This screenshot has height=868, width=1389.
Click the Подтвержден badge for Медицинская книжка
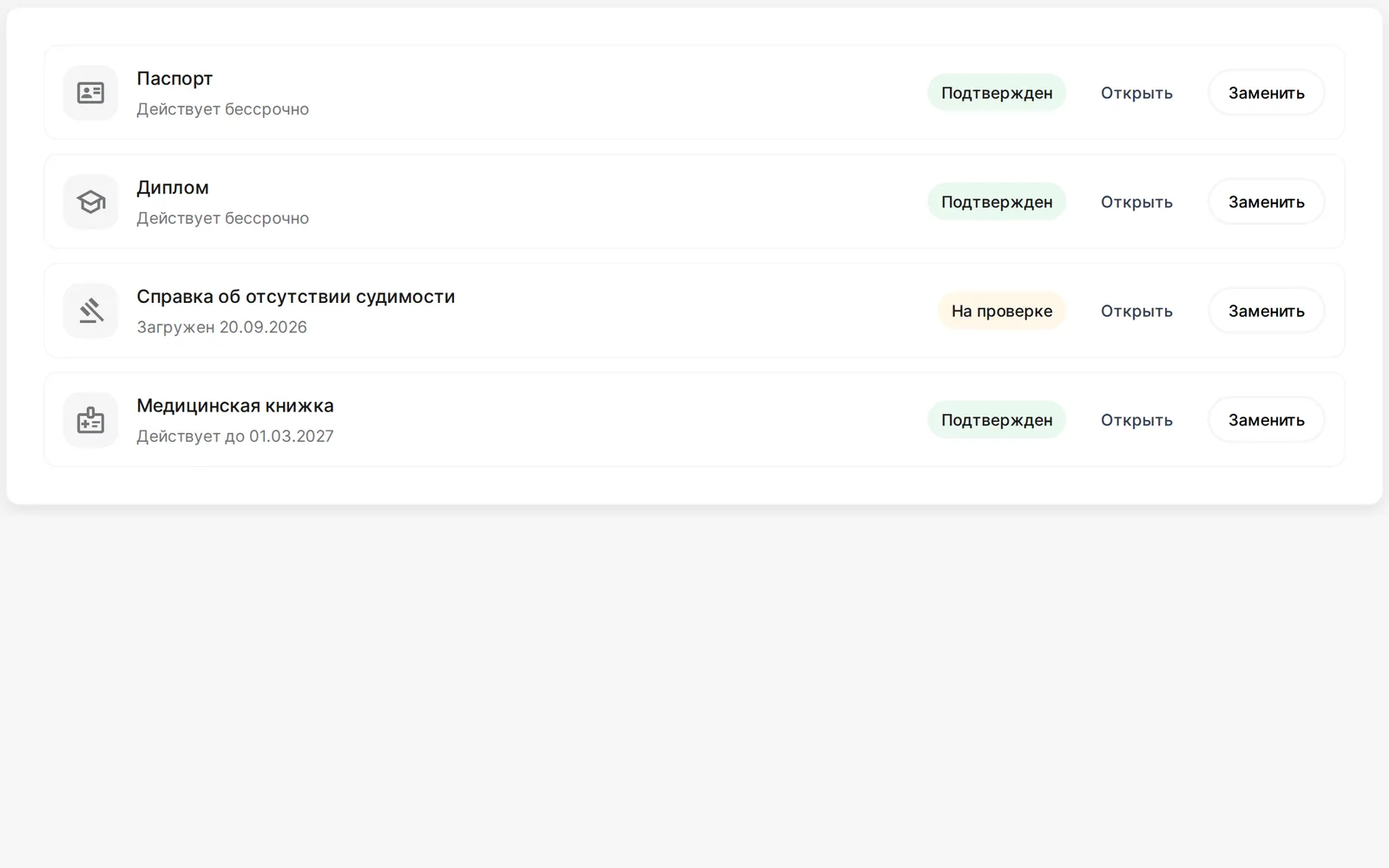tap(997, 420)
